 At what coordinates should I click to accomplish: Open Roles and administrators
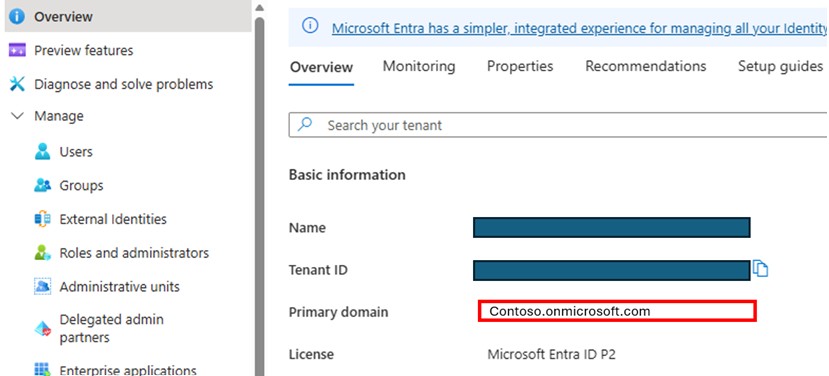click(134, 253)
